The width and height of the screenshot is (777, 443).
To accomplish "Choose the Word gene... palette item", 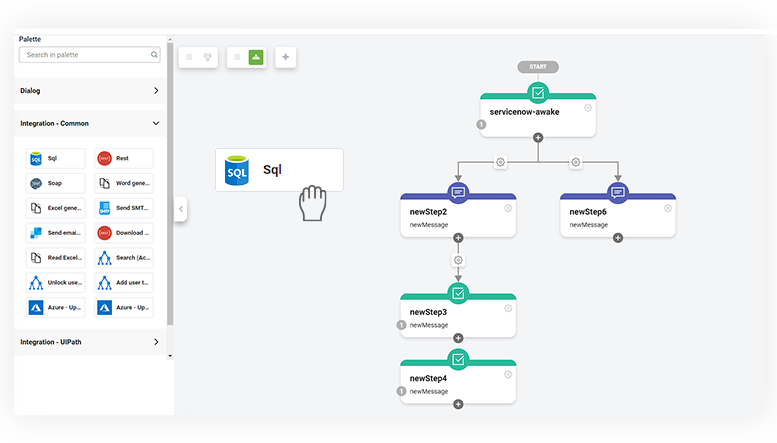I will coord(124,183).
